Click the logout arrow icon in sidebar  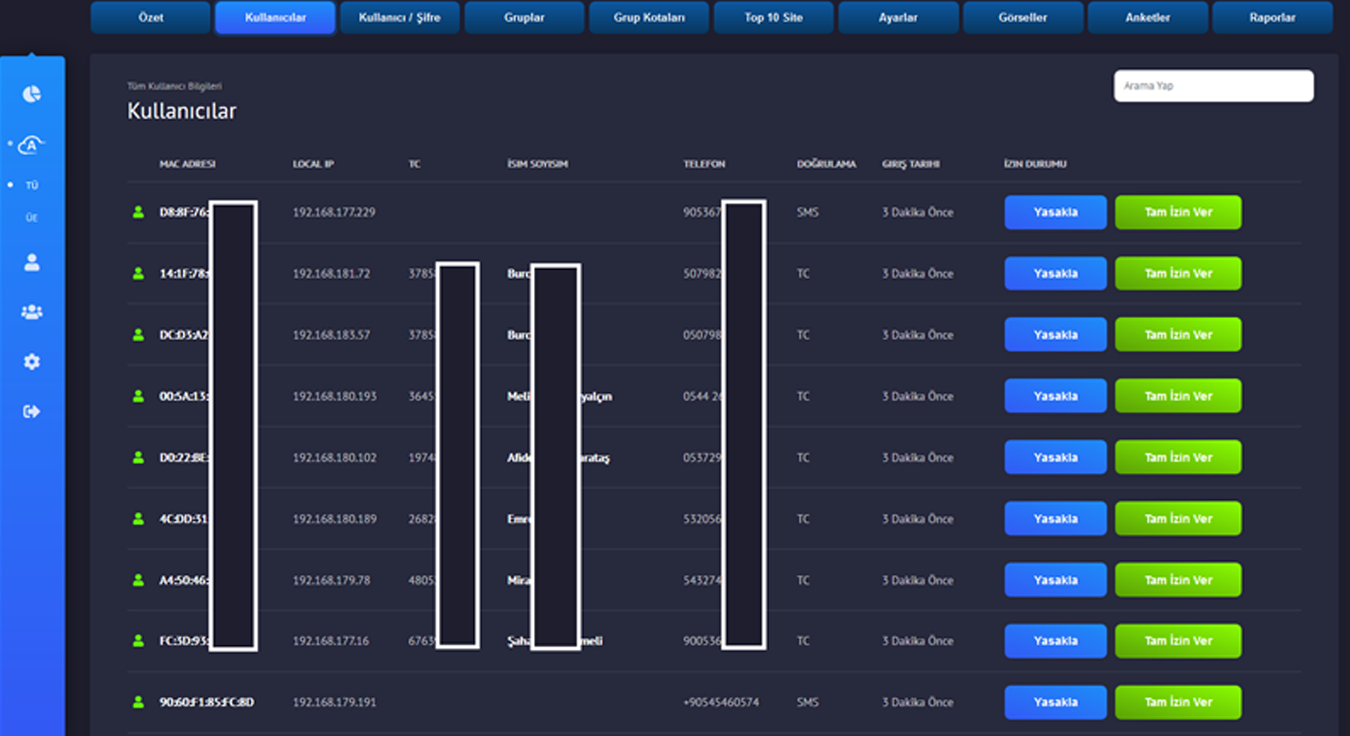pyautogui.click(x=32, y=411)
